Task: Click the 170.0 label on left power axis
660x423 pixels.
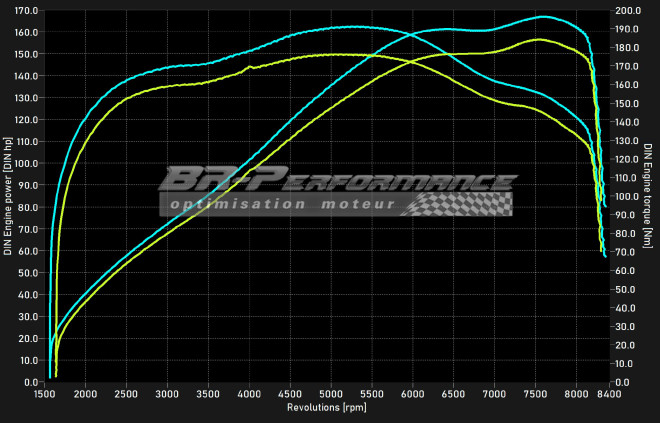Action: click(25, 11)
